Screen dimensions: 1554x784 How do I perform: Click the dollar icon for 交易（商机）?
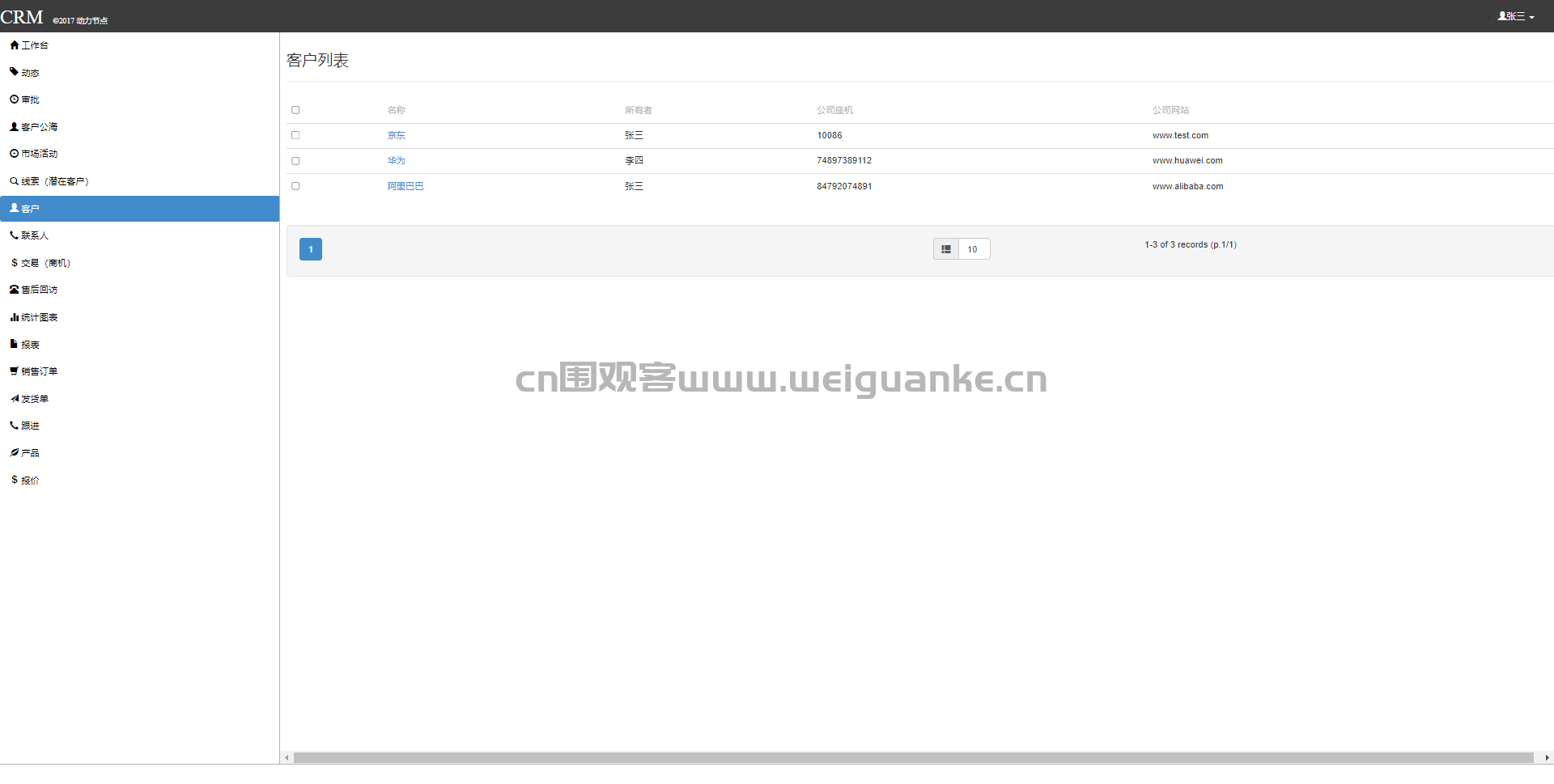click(x=15, y=263)
